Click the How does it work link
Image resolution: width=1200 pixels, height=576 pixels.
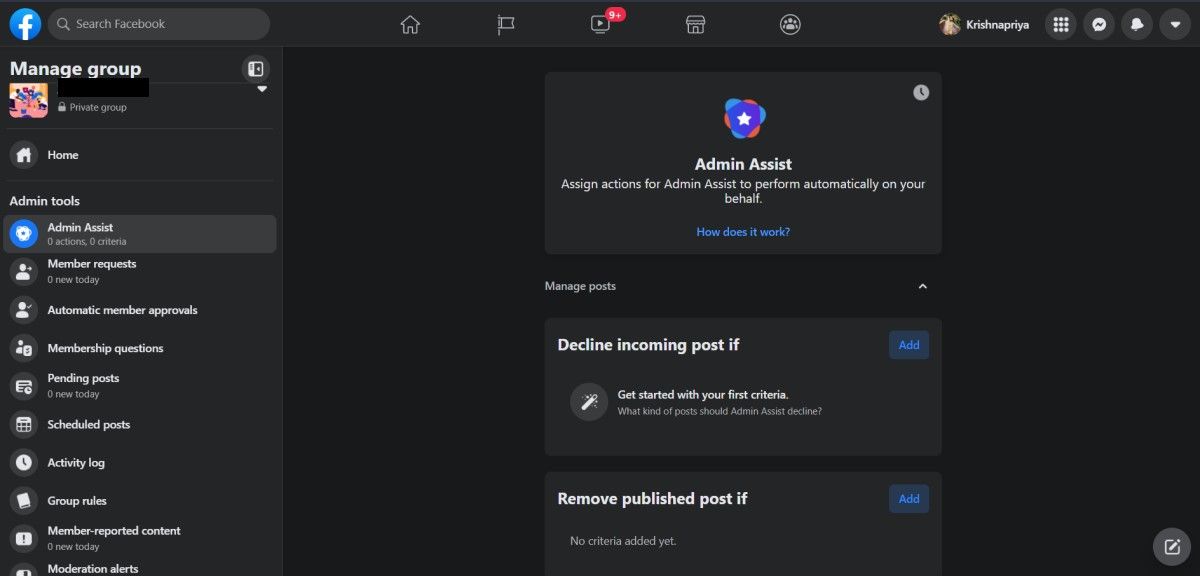coord(743,231)
